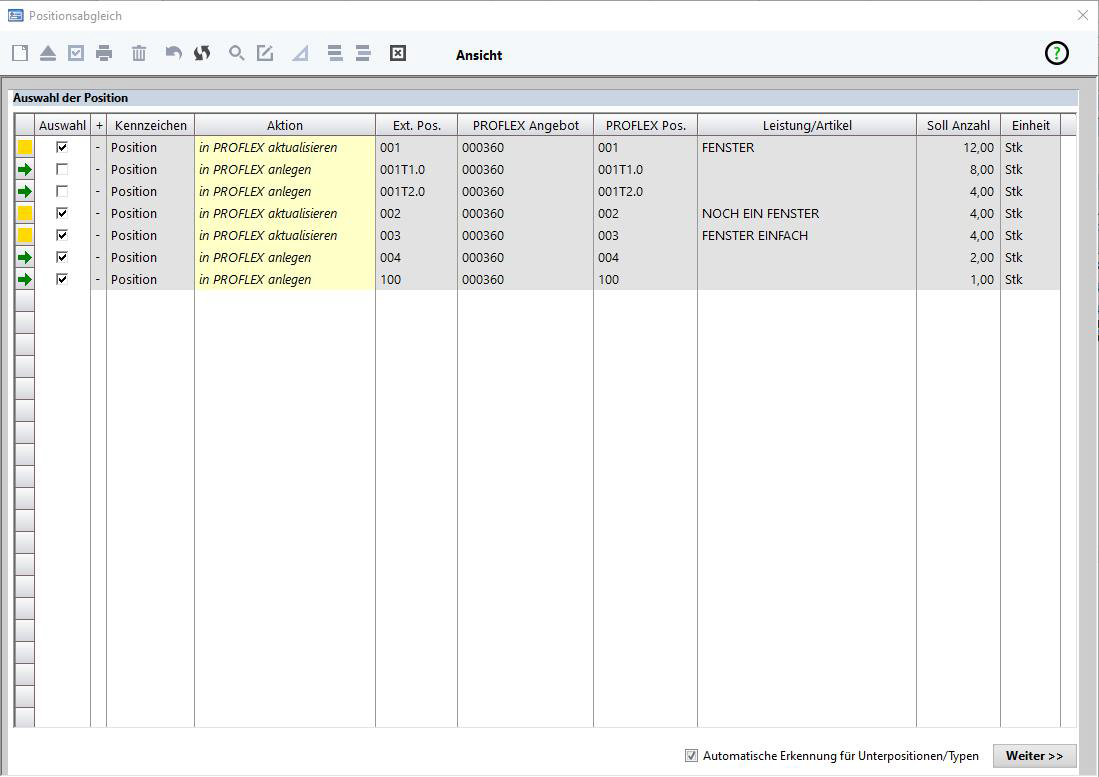Open Aktion cell dropdown for position 004

[284, 257]
